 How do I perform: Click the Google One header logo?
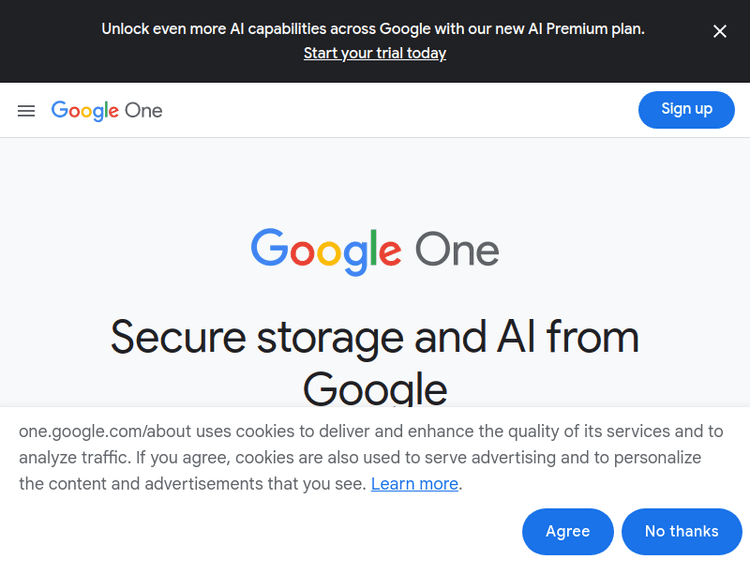coord(107,110)
